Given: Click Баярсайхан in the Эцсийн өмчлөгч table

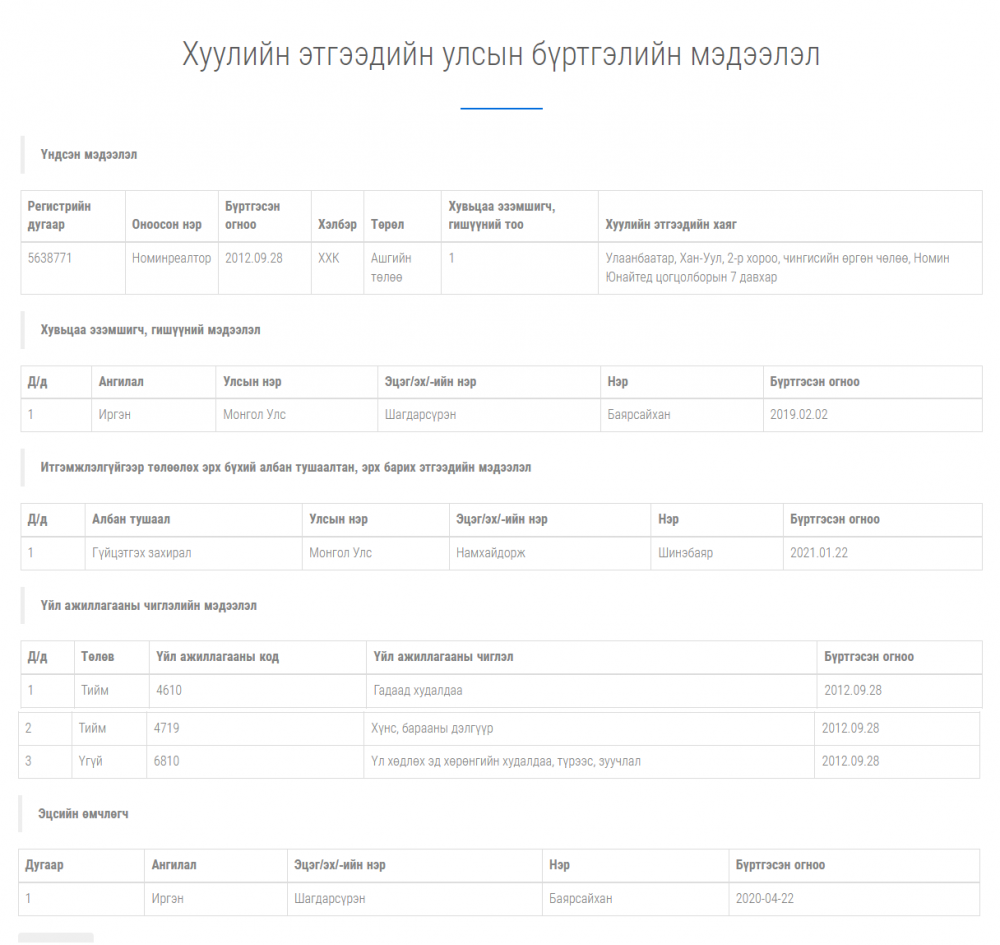Looking at the screenshot, I should point(580,898).
